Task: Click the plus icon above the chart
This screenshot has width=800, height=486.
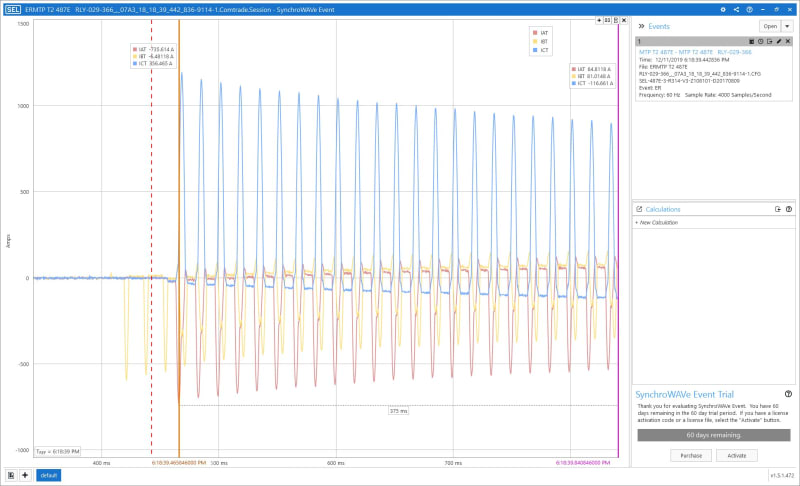Action: pos(599,20)
